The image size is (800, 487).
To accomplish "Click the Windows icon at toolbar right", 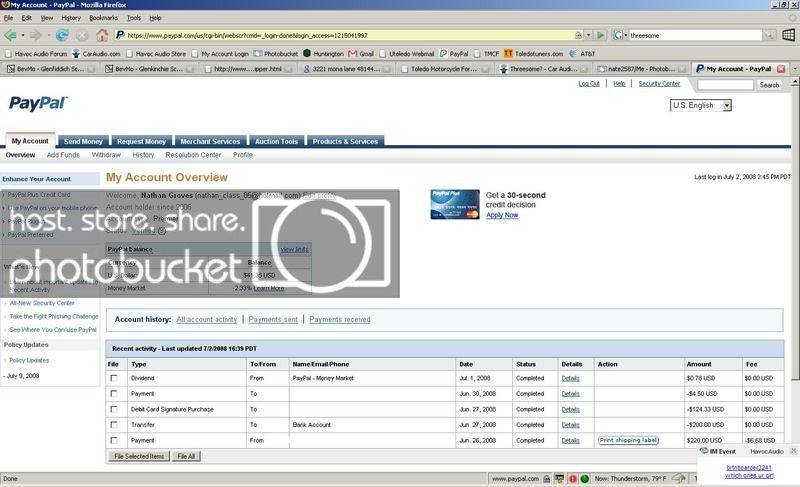I will 789,35.
